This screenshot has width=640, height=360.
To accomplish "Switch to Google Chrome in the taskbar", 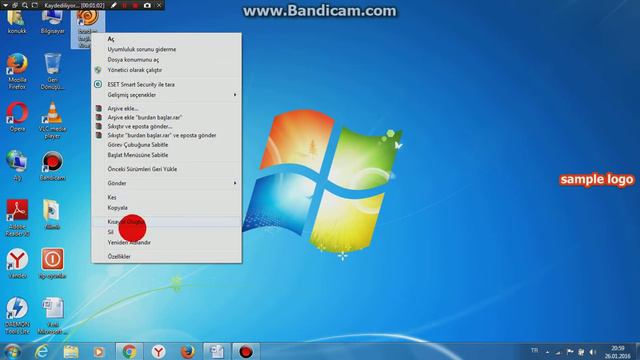I will 129,351.
